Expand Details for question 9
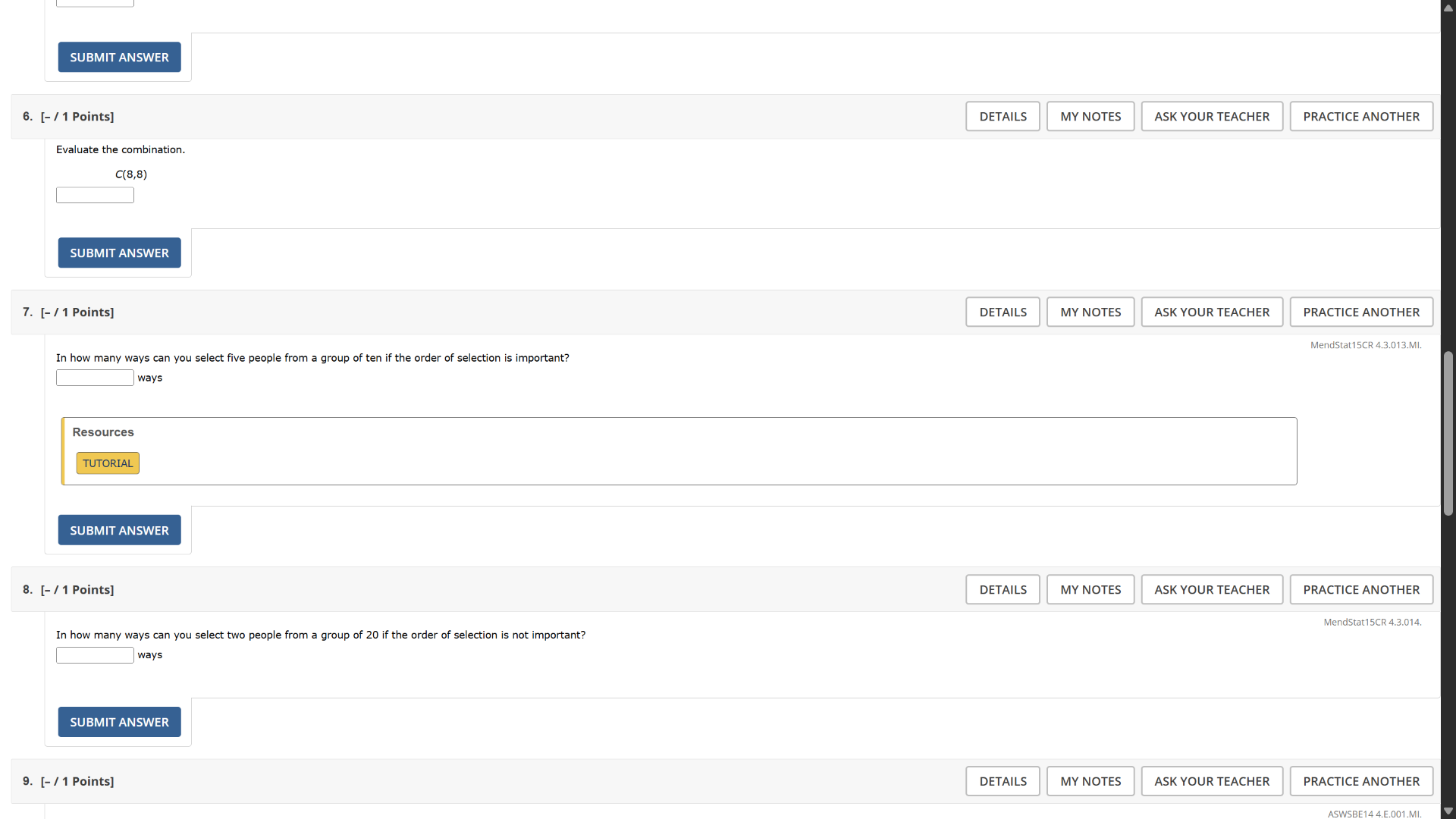The width and height of the screenshot is (1456, 819). 1003,781
